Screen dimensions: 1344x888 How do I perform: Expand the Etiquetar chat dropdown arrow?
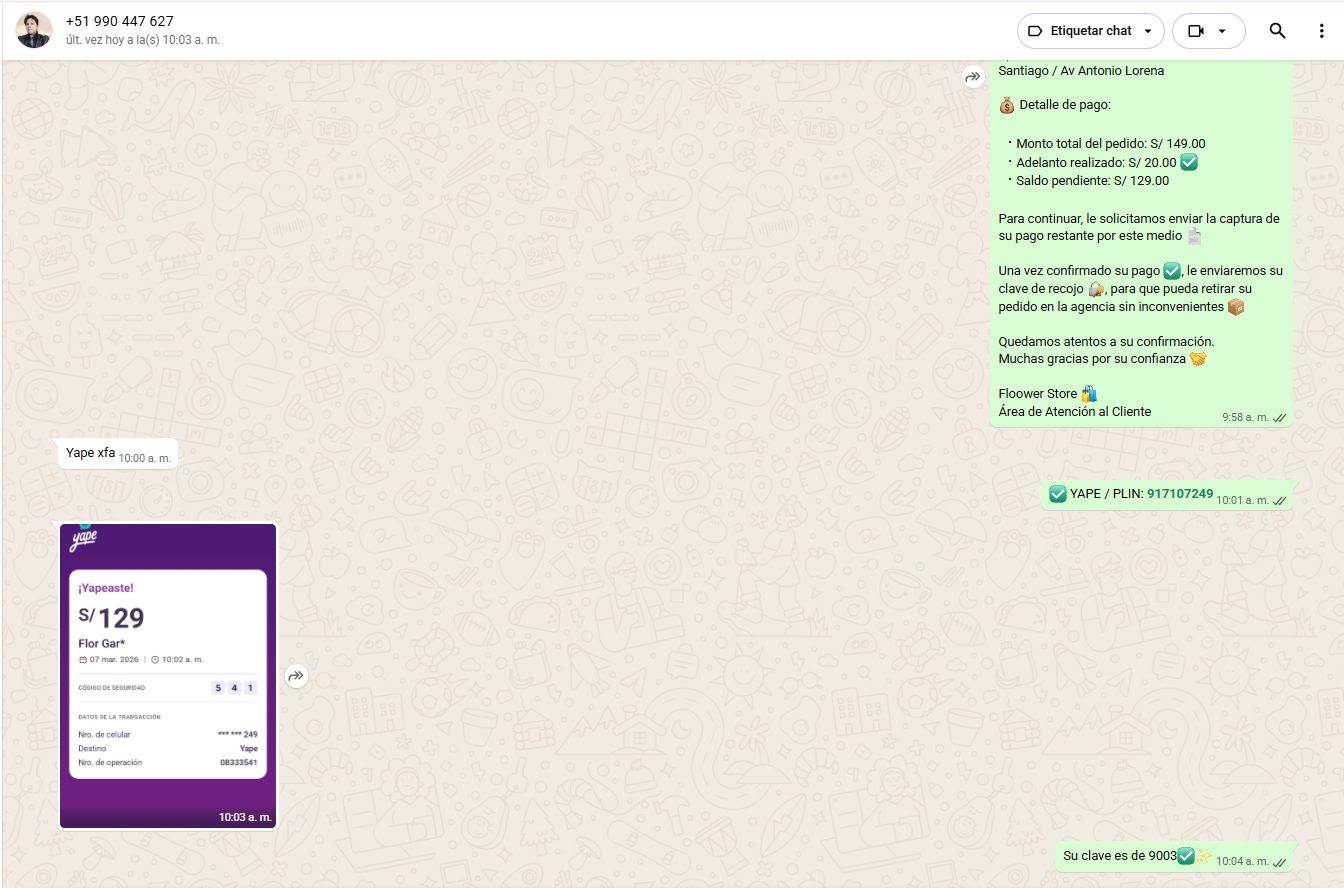click(1148, 31)
